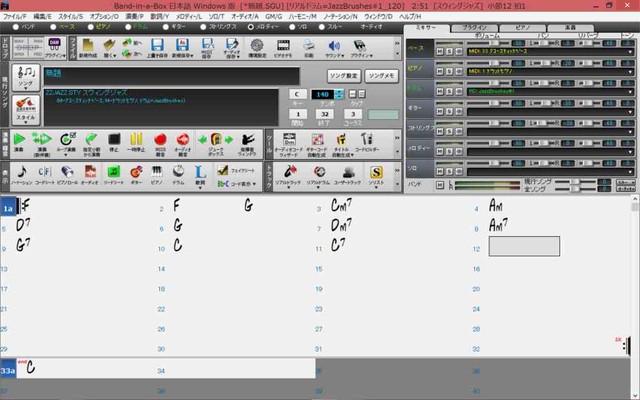Click the Stop (停止) black square icon

(114, 140)
